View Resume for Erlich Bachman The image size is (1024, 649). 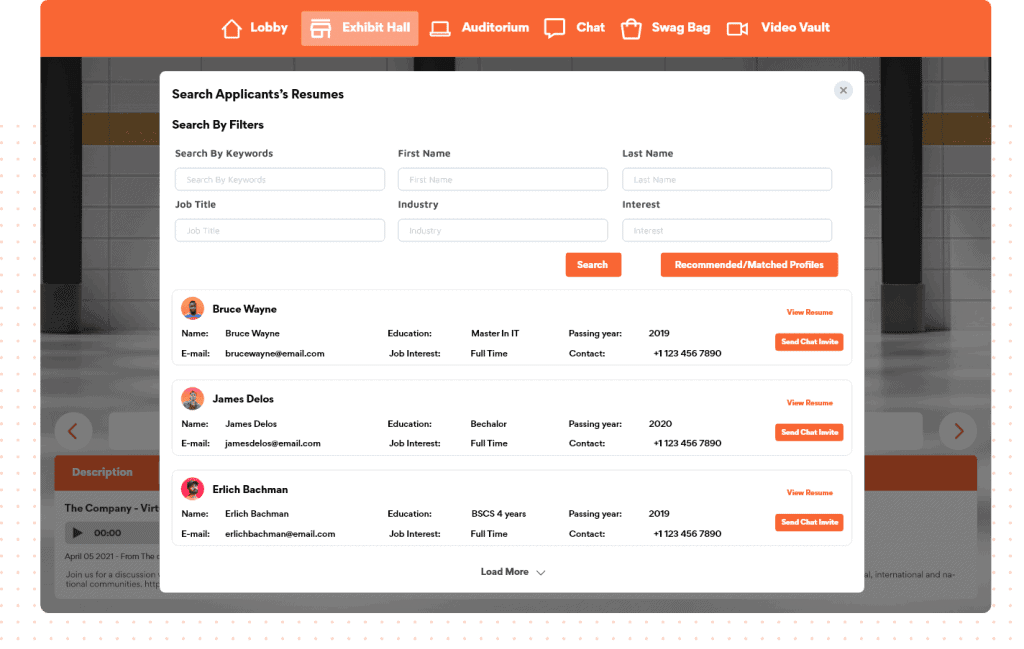(809, 492)
